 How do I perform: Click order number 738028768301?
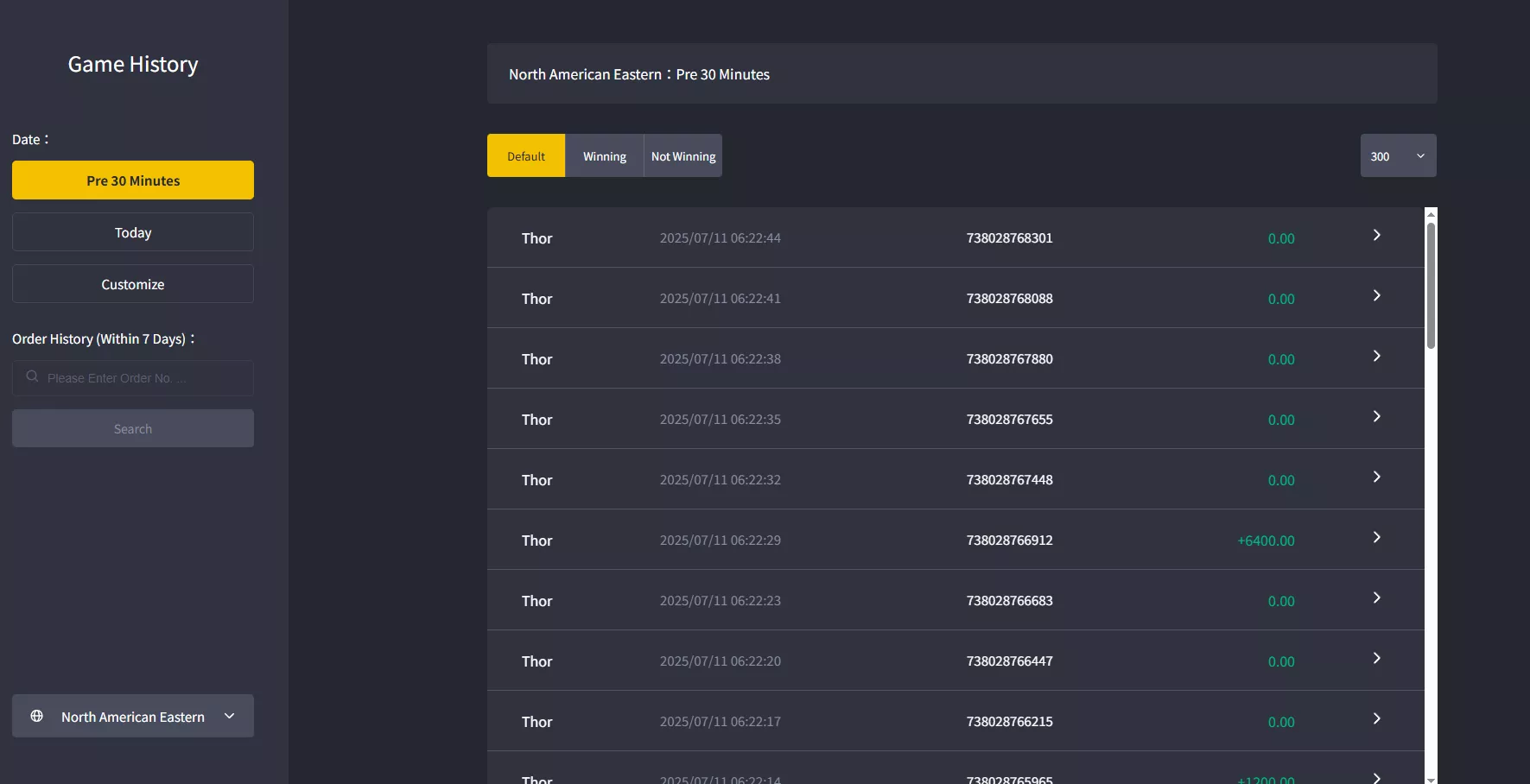tap(1010, 237)
